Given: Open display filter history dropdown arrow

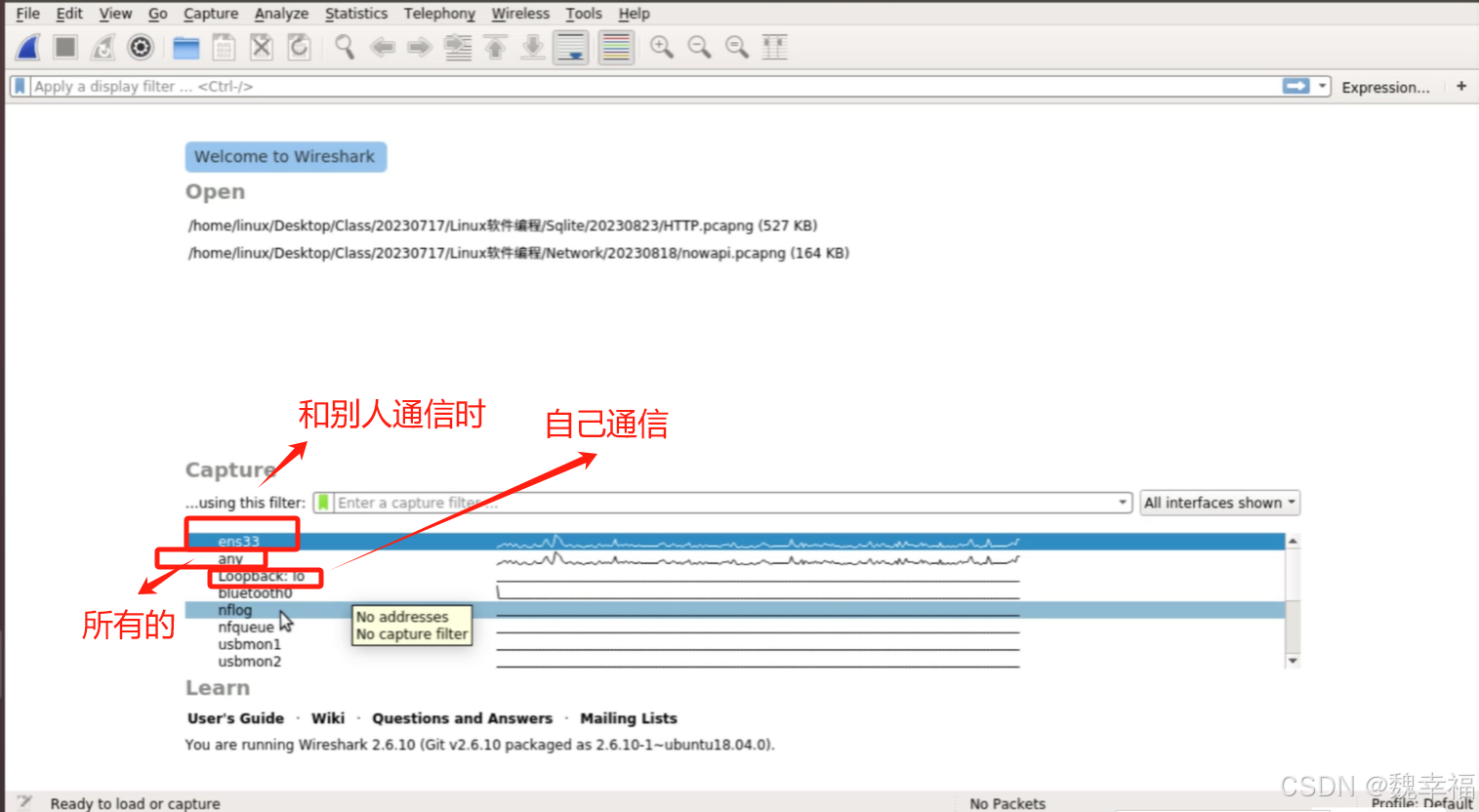Looking at the screenshot, I should [1323, 86].
